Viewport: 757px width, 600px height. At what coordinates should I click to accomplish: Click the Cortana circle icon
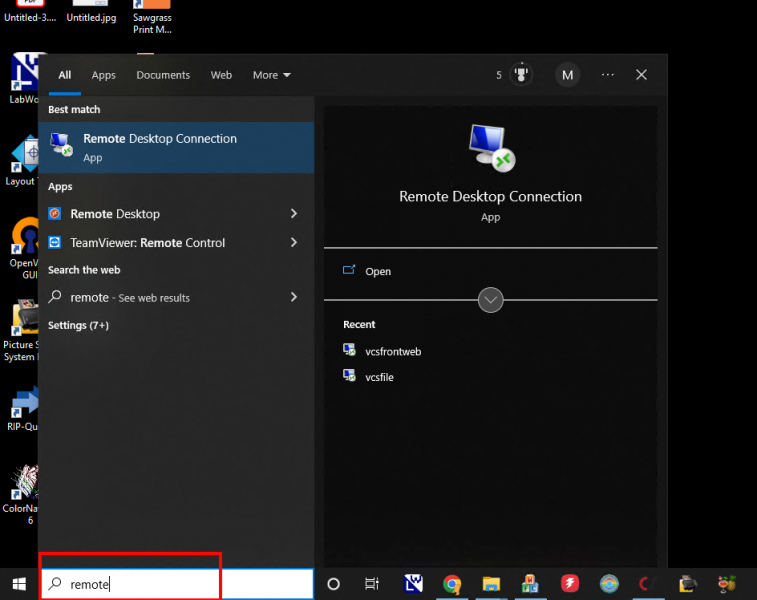tap(334, 584)
